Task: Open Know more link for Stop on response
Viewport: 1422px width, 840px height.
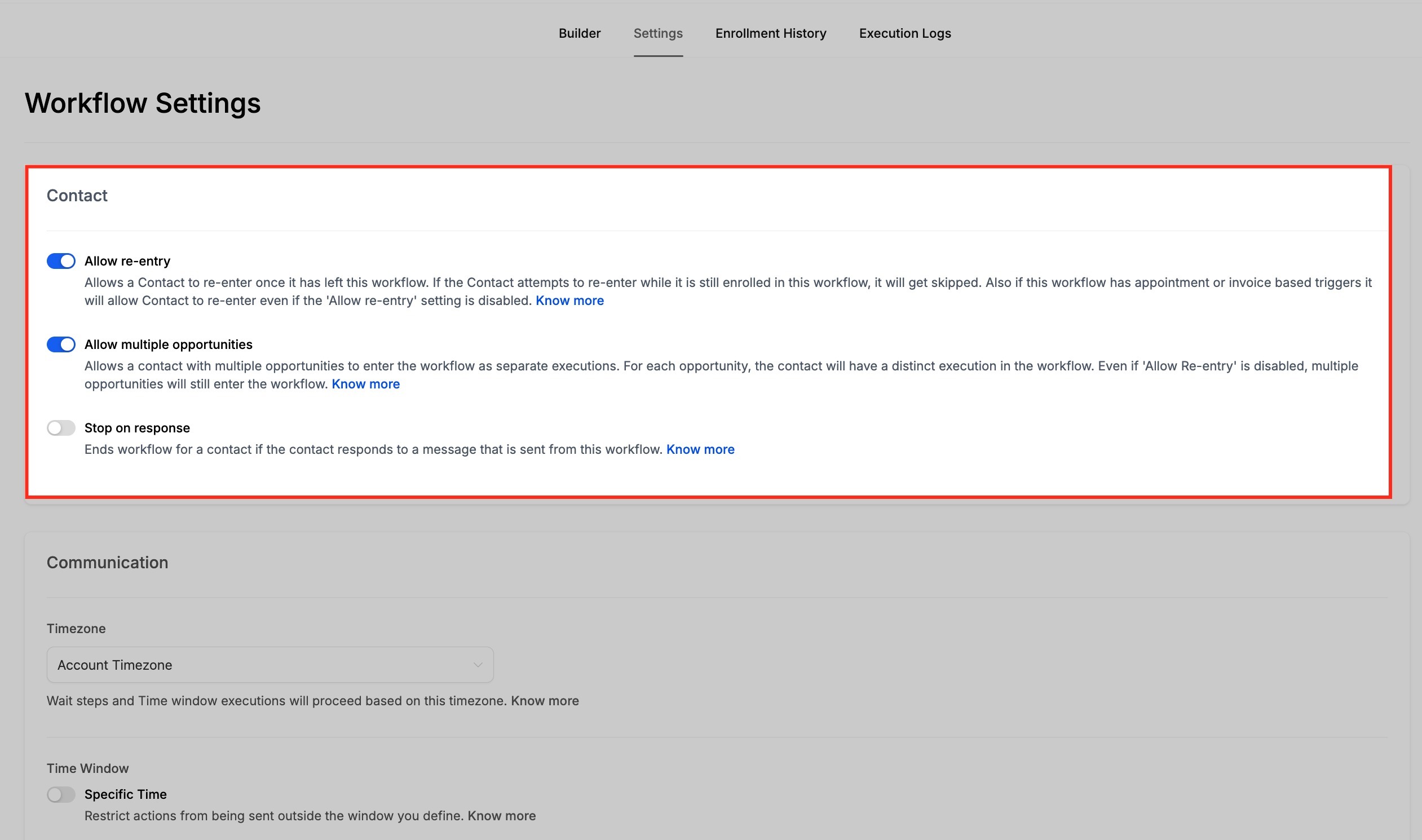Action: pyautogui.click(x=700, y=449)
